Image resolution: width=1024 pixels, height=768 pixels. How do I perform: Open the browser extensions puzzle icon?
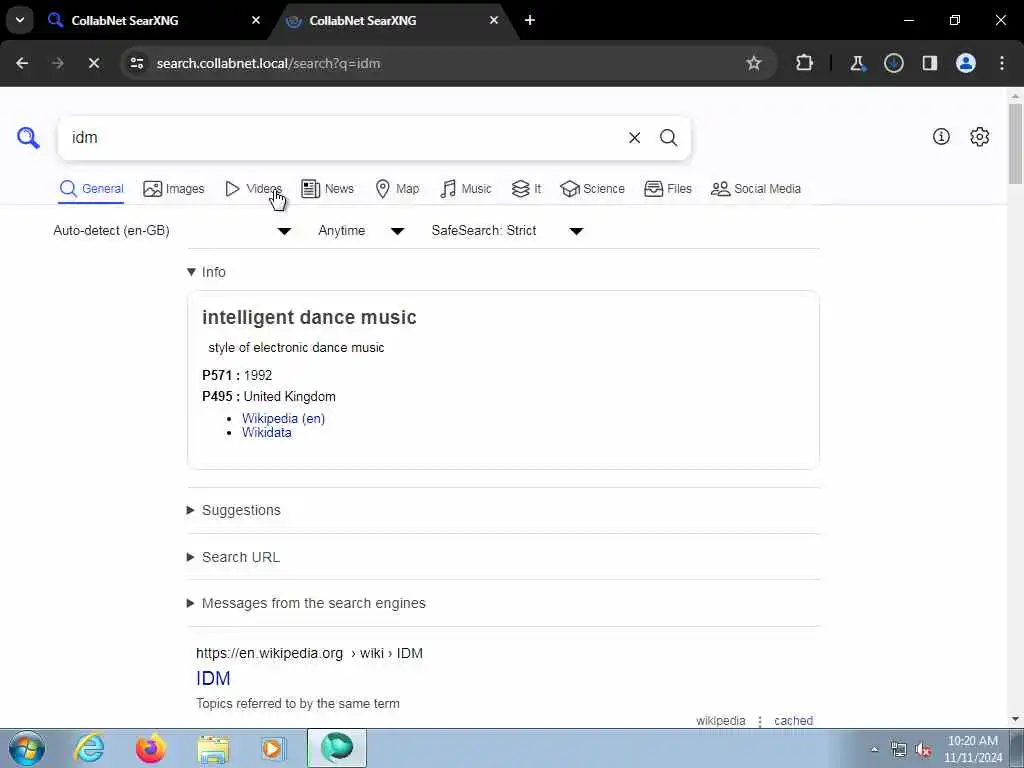[x=805, y=63]
